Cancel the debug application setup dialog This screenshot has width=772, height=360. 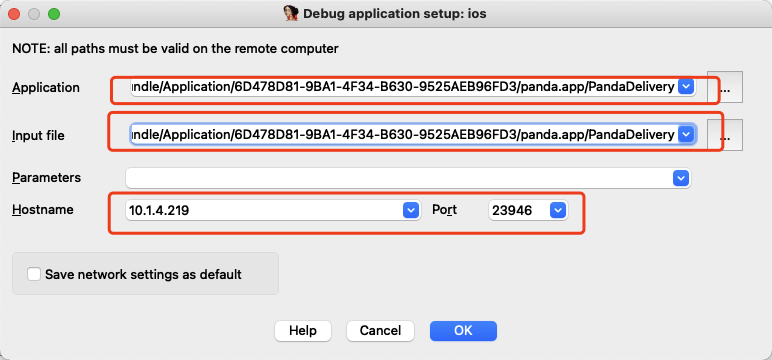(380, 330)
